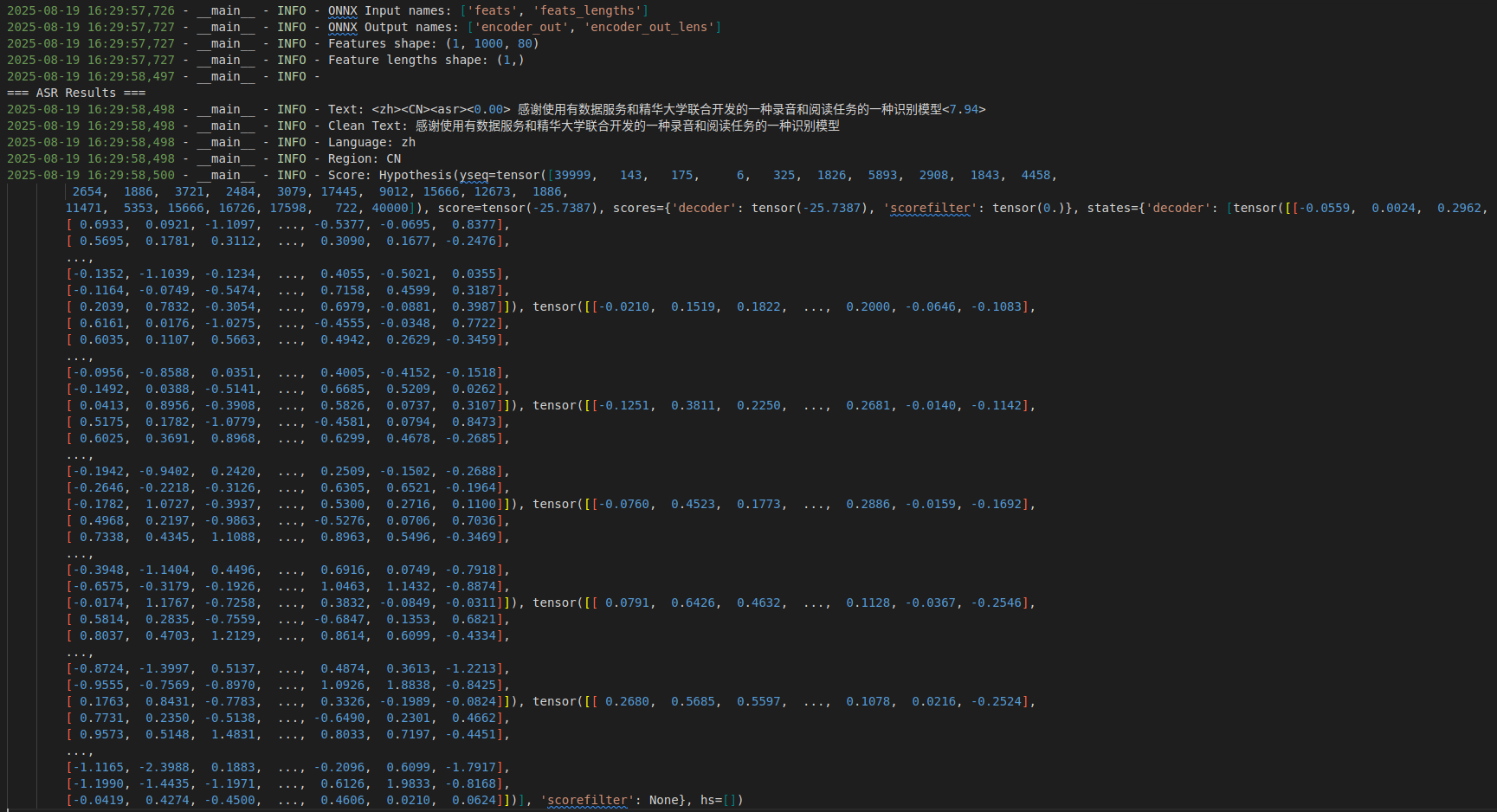Click the 'Language: zh' log entry
The width and height of the screenshot is (1497, 812).
pyautogui.click(x=371, y=142)
